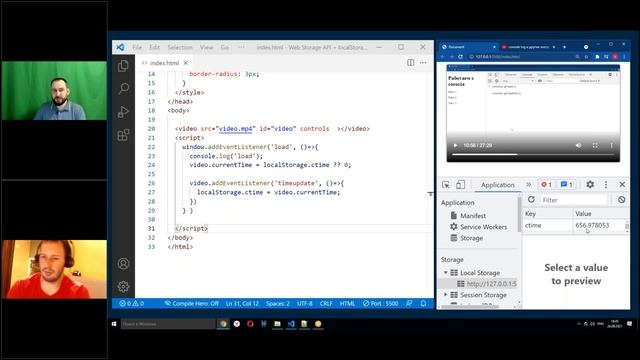Screen dimensions: 640x360
Task: Open the notifications bell in the status bar
Action: coord(423,303)
